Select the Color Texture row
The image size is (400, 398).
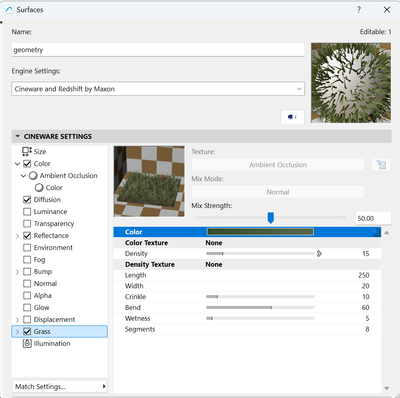tap(247, 243)
